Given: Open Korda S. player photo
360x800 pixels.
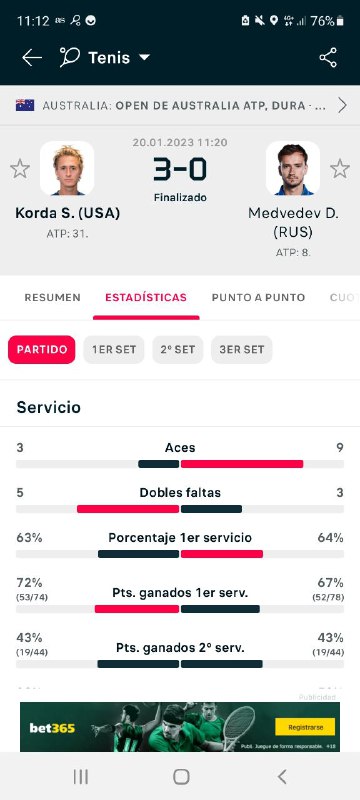Looking at the screenshot, I should 67,168.
